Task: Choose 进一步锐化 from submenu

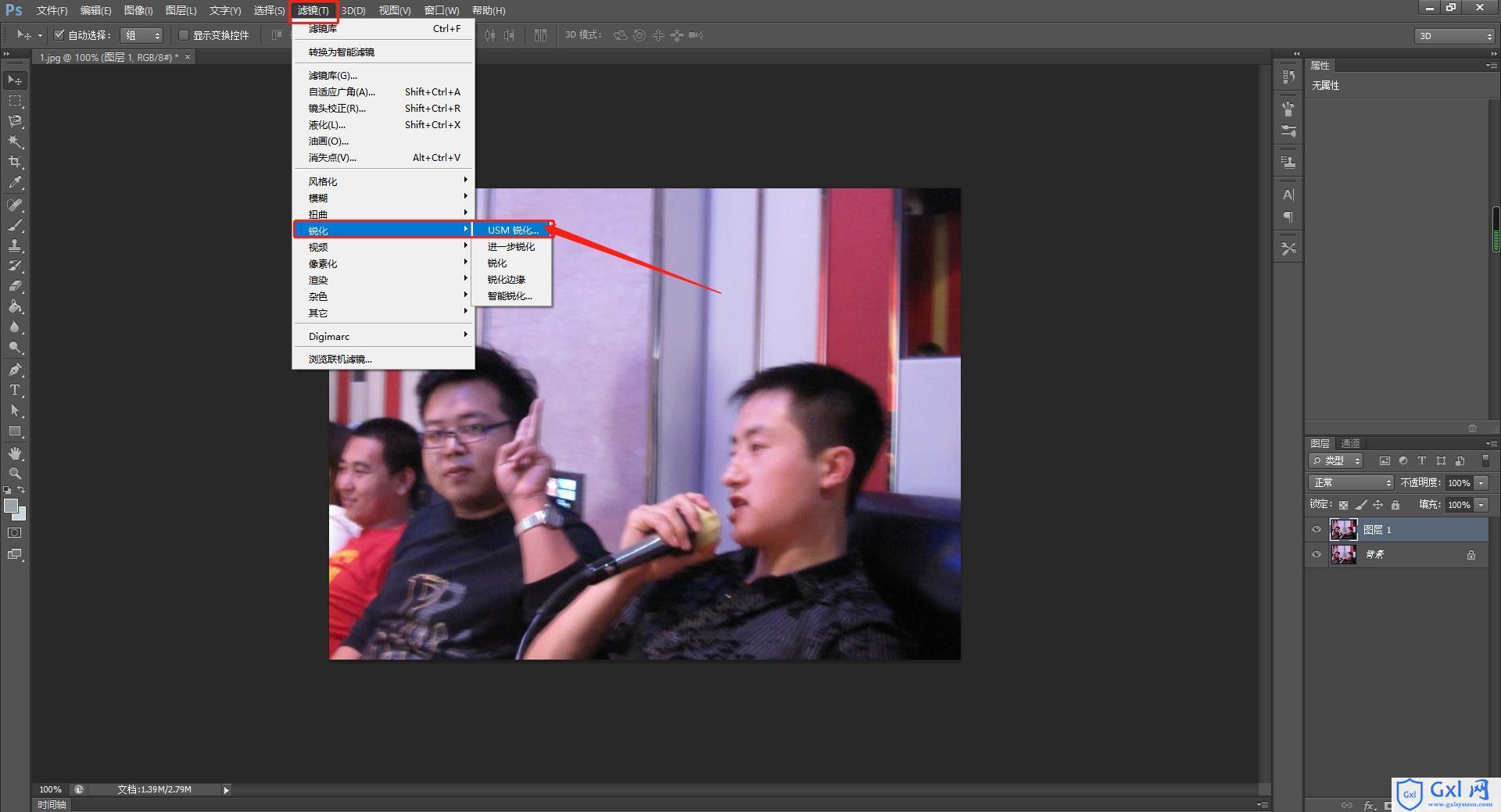Action: [x=513, y=246]
